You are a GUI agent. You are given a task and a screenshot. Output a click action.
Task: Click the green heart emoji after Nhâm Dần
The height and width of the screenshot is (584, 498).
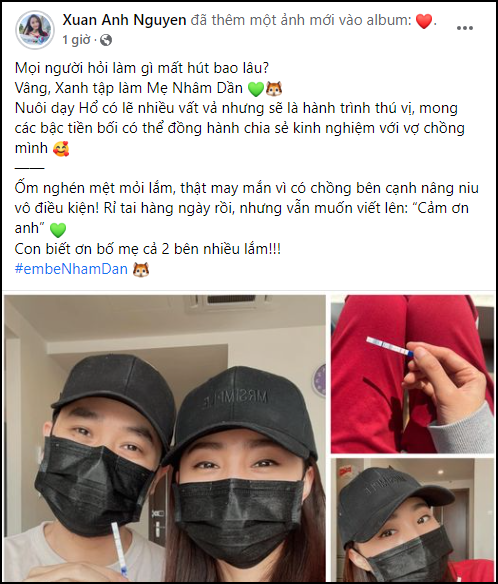256,89
